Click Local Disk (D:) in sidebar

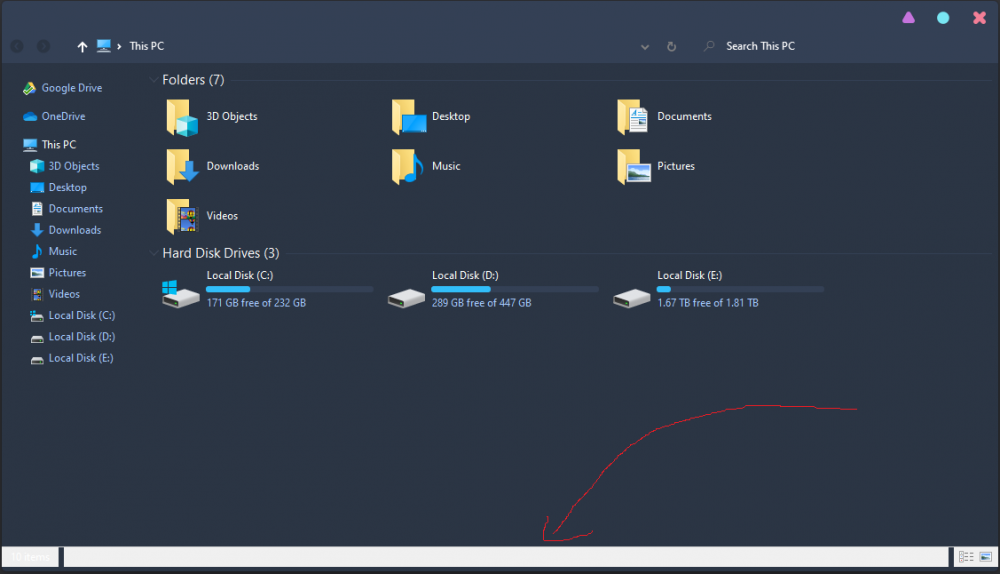[81, 337]
